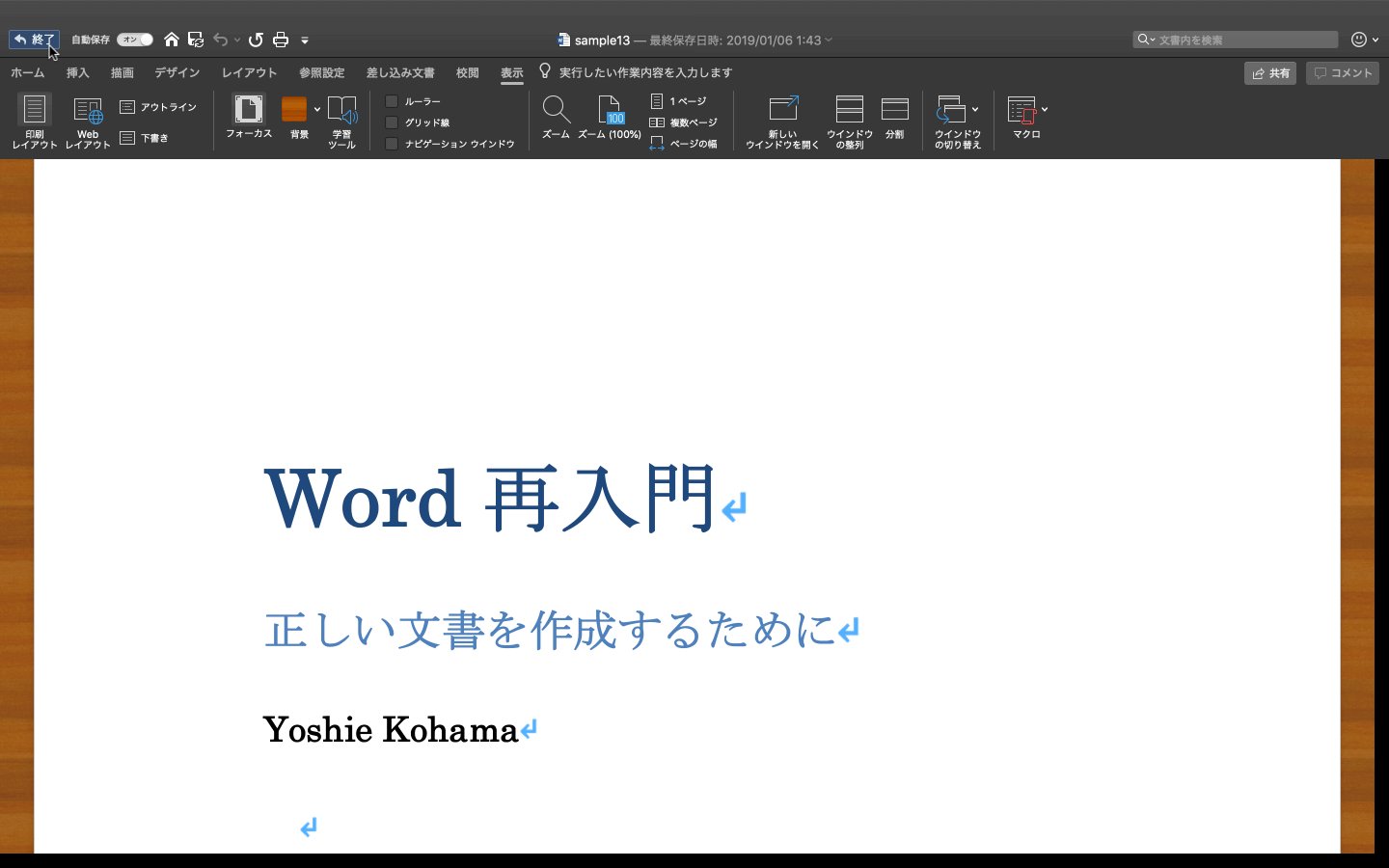Switch to the Layout ribbon tab

pos(249,73)
